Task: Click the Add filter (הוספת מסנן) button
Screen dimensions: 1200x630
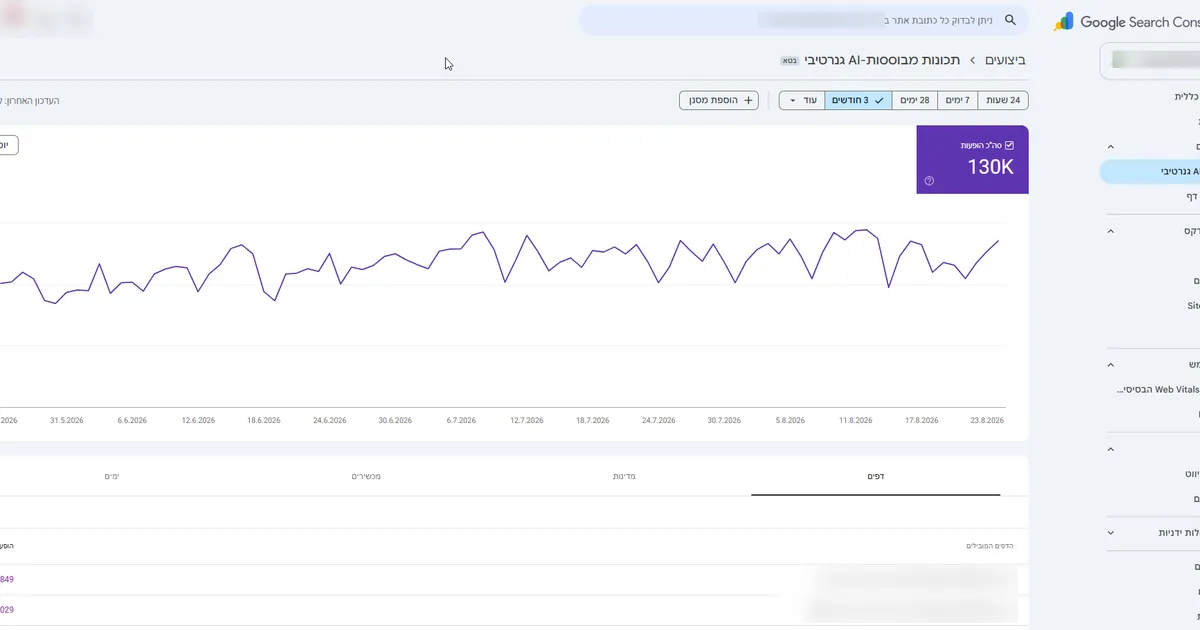Action: click(x=719, y=100)
